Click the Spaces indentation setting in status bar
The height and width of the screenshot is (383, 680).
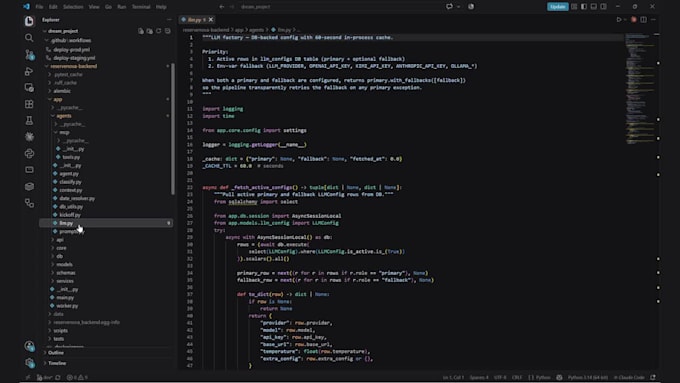(x=479, y=377)
